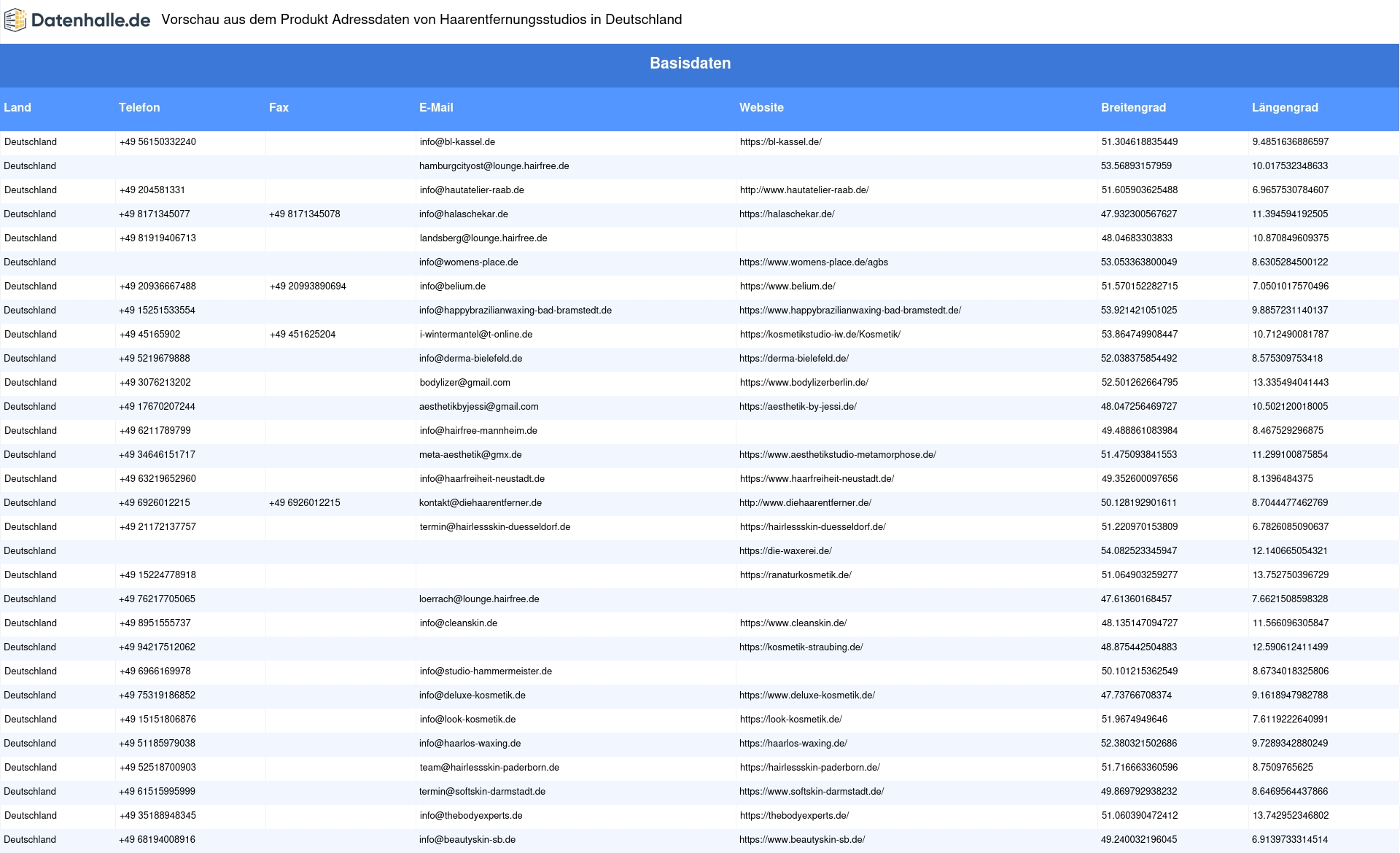Click phone number +49 52518700903
This screenshot has width=1400, height=853.
[157, 768]
